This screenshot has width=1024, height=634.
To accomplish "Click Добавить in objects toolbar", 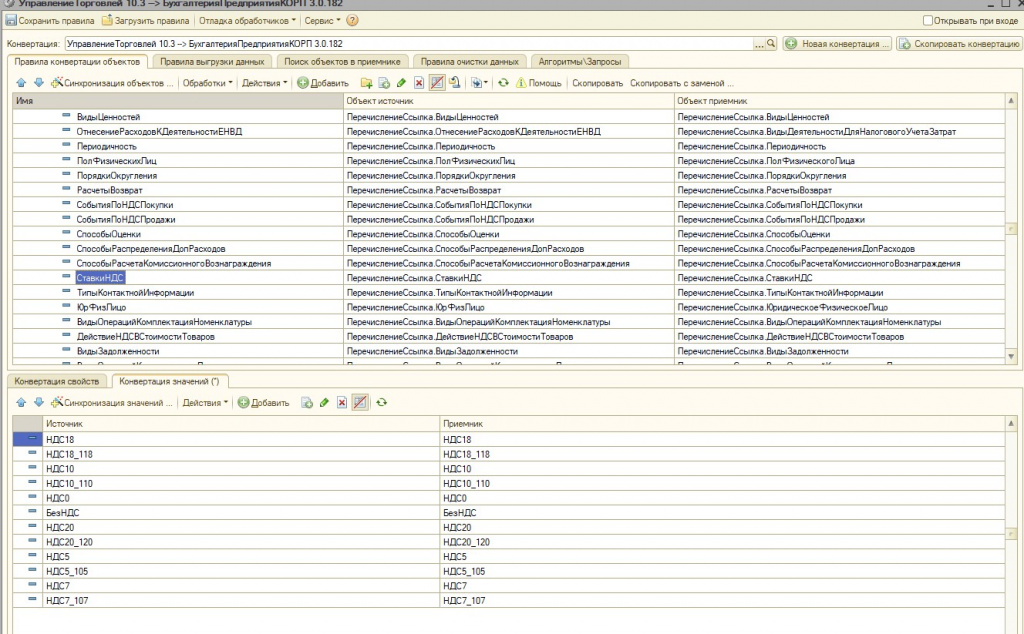I will tap(323, 83).
